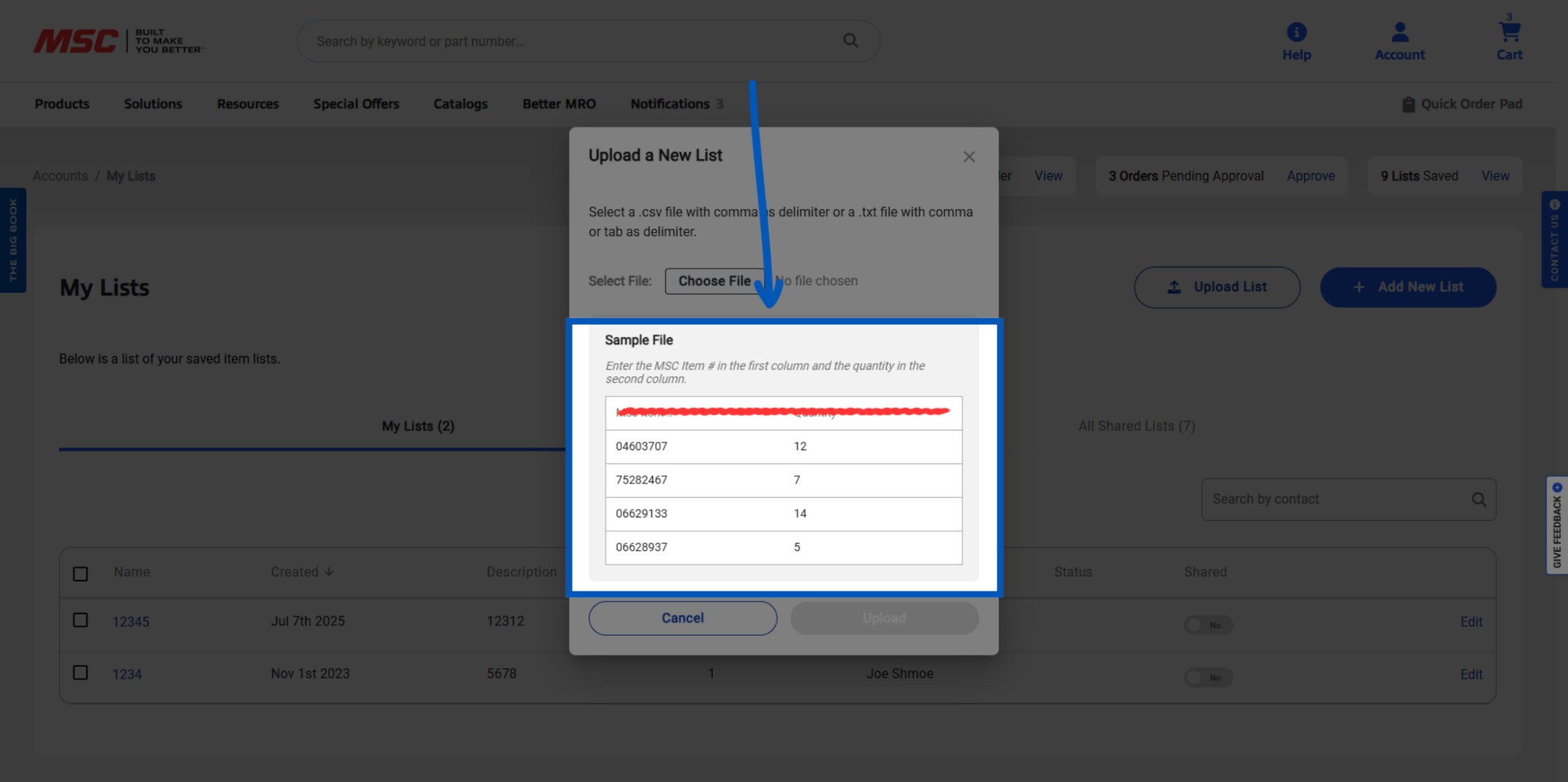The width and height of the screenshot is (1568, 782).
Task: Click the Status column header
Action: tap(1073, 572)
